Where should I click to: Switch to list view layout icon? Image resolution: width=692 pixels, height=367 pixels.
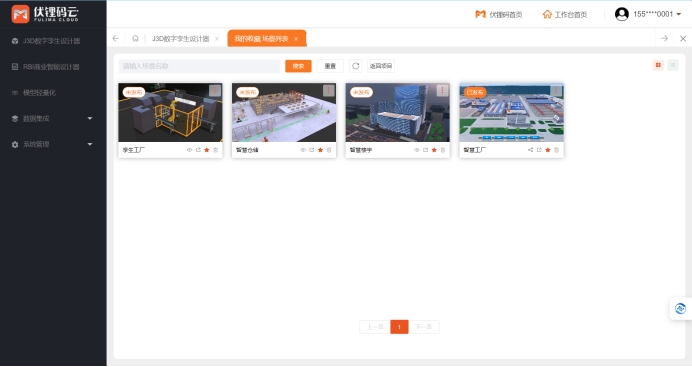pos(673,65)
